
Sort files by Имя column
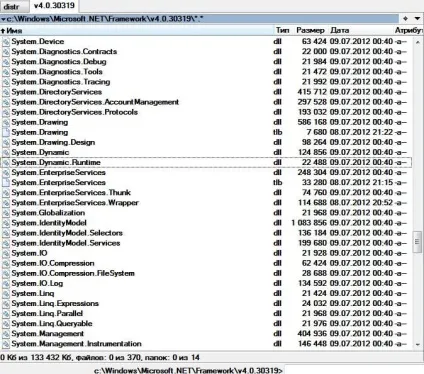137,30
